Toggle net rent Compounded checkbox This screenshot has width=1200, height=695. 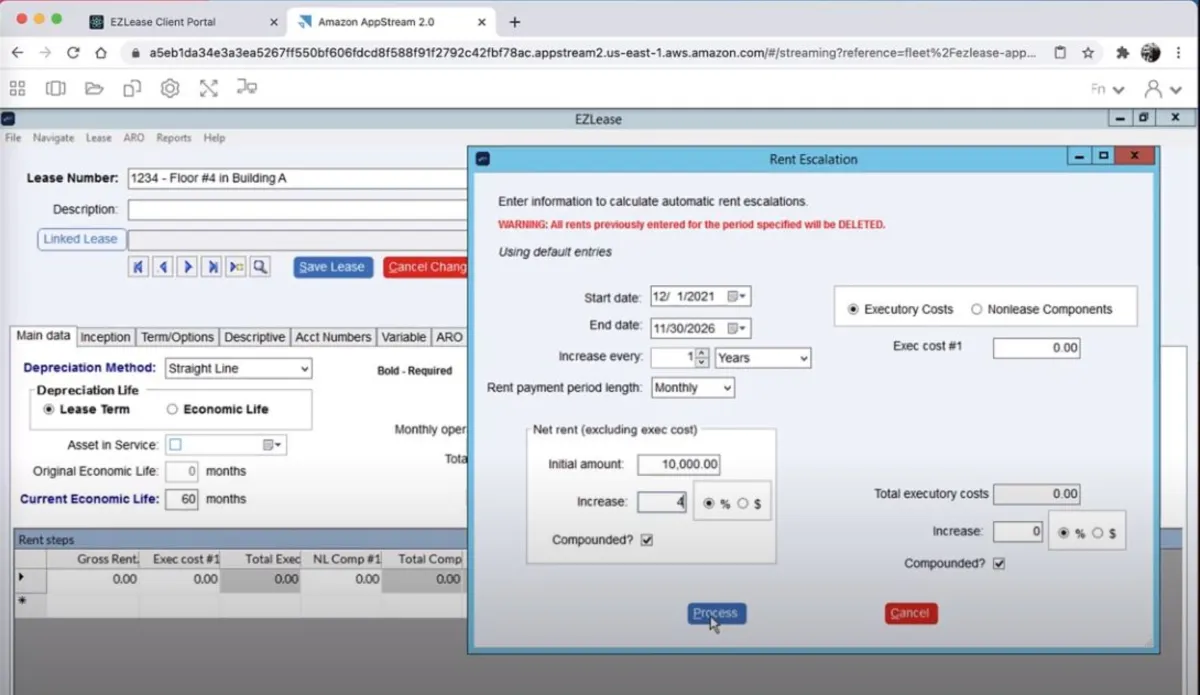click(x=647, y=540)
